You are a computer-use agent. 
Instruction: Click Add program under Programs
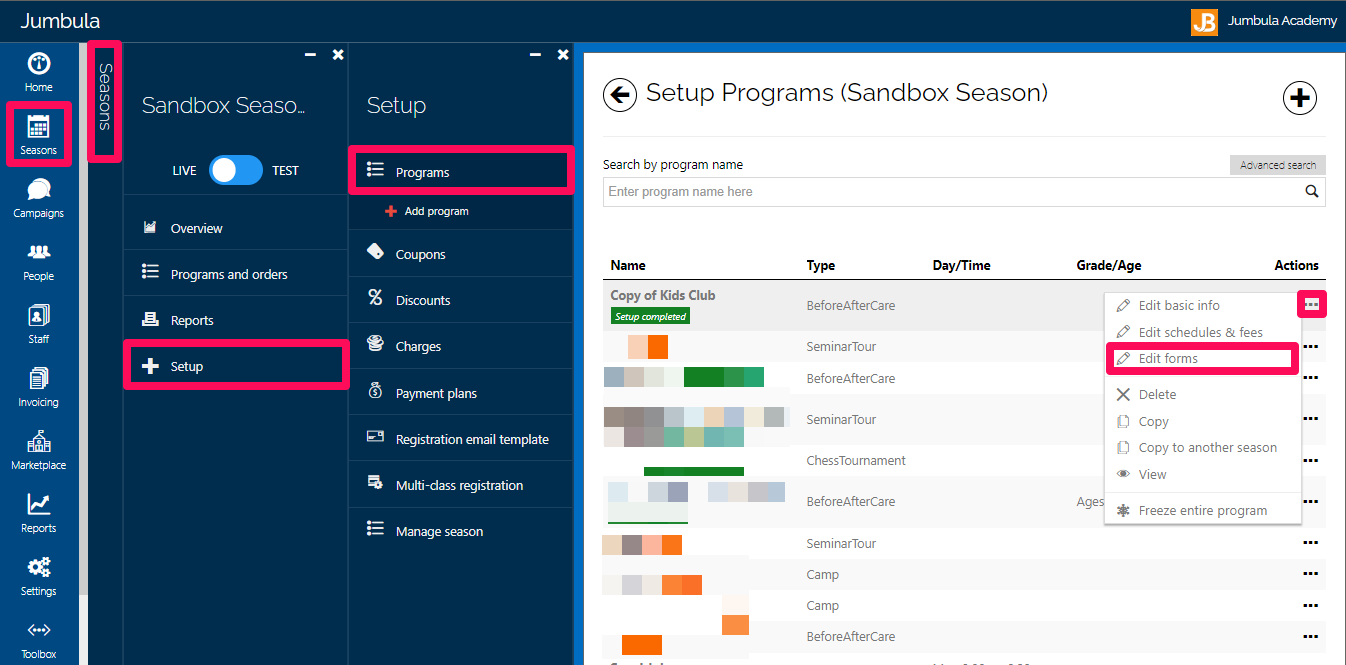(427, 211)
